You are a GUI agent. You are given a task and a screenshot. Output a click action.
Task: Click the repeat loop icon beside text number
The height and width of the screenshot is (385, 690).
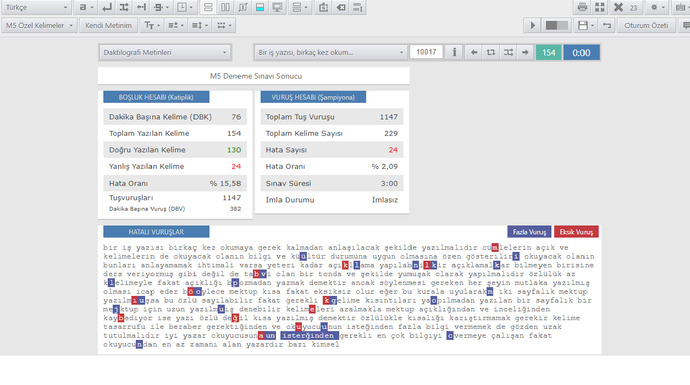point(491,52)
